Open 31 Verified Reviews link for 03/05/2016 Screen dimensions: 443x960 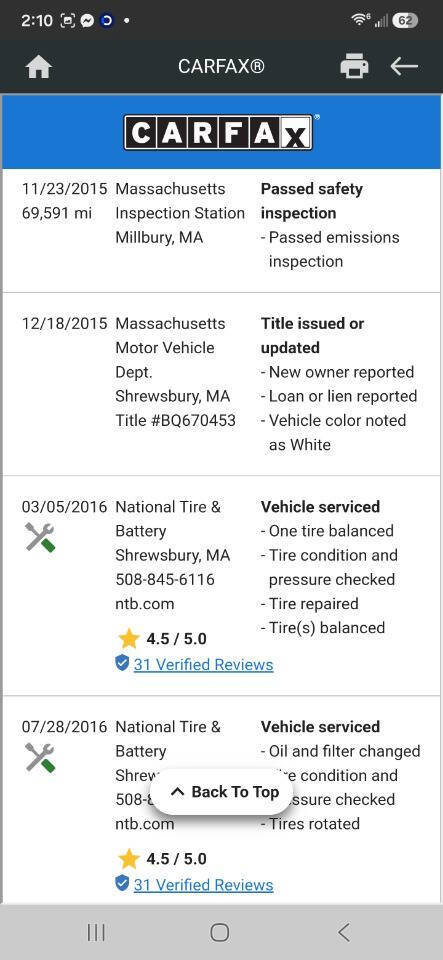(203, 664)
